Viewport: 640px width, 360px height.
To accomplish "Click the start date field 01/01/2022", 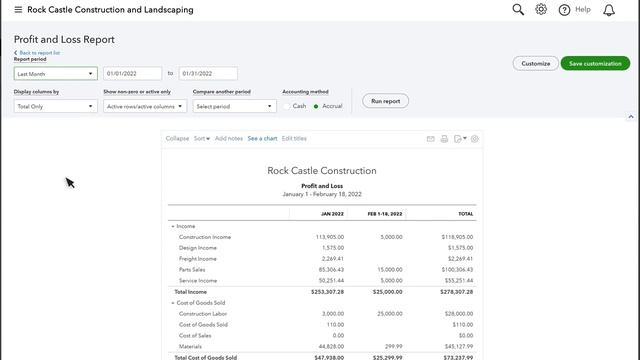I will point(133,73).
